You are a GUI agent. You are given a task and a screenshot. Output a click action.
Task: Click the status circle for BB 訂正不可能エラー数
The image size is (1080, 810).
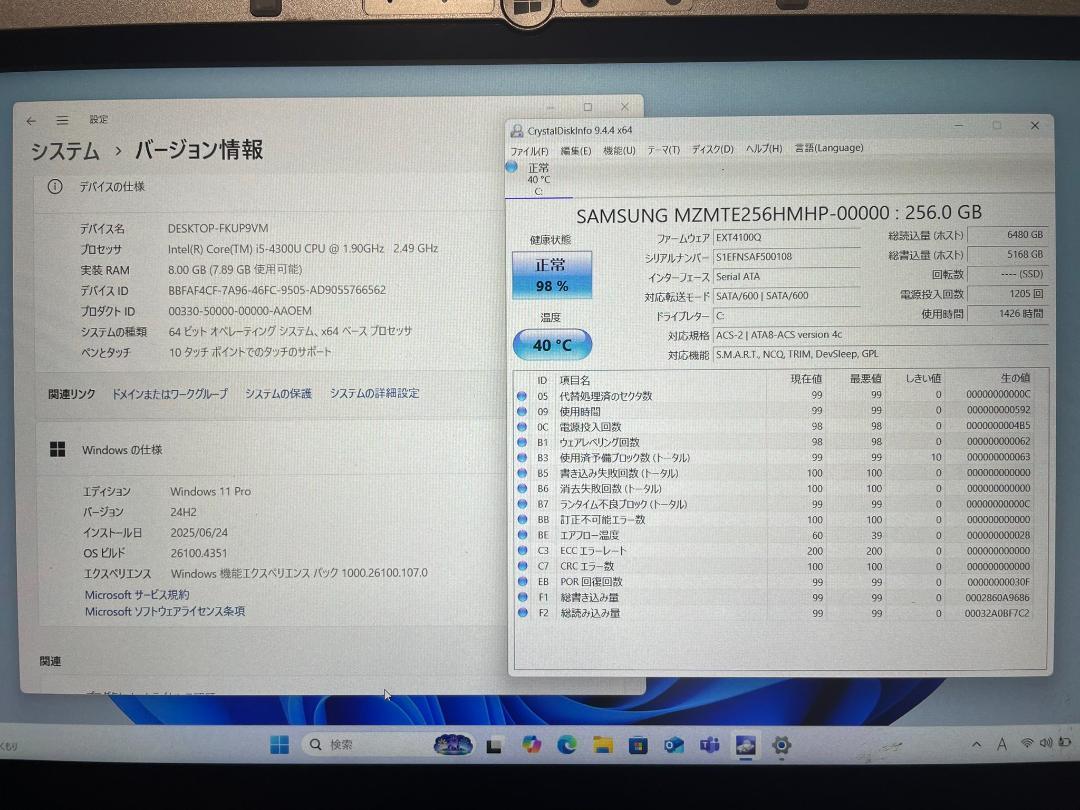pos(522,520)
